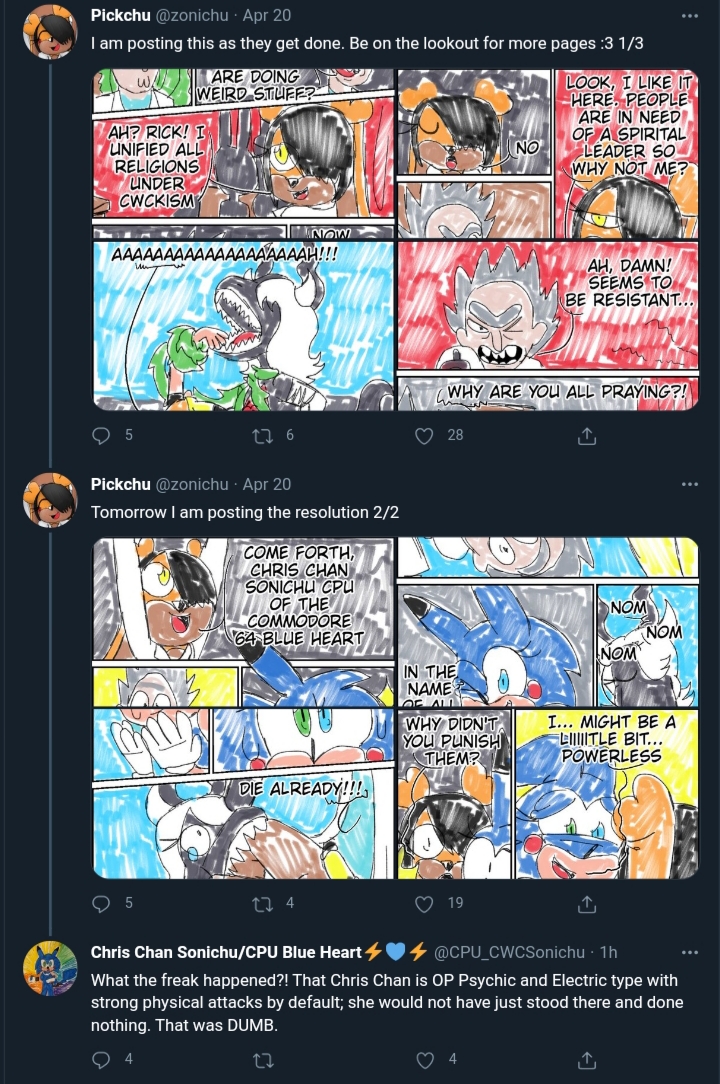Like the first tweet with 28 likes
Image resolution: width=720 pixels, height=1084 pixels.
[x=424, y=435]
